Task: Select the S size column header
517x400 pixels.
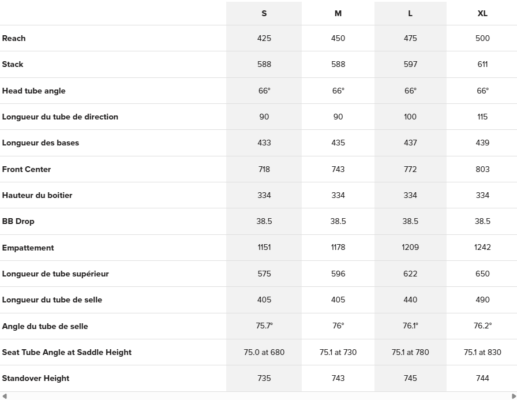Action: (x=264, y=13)
